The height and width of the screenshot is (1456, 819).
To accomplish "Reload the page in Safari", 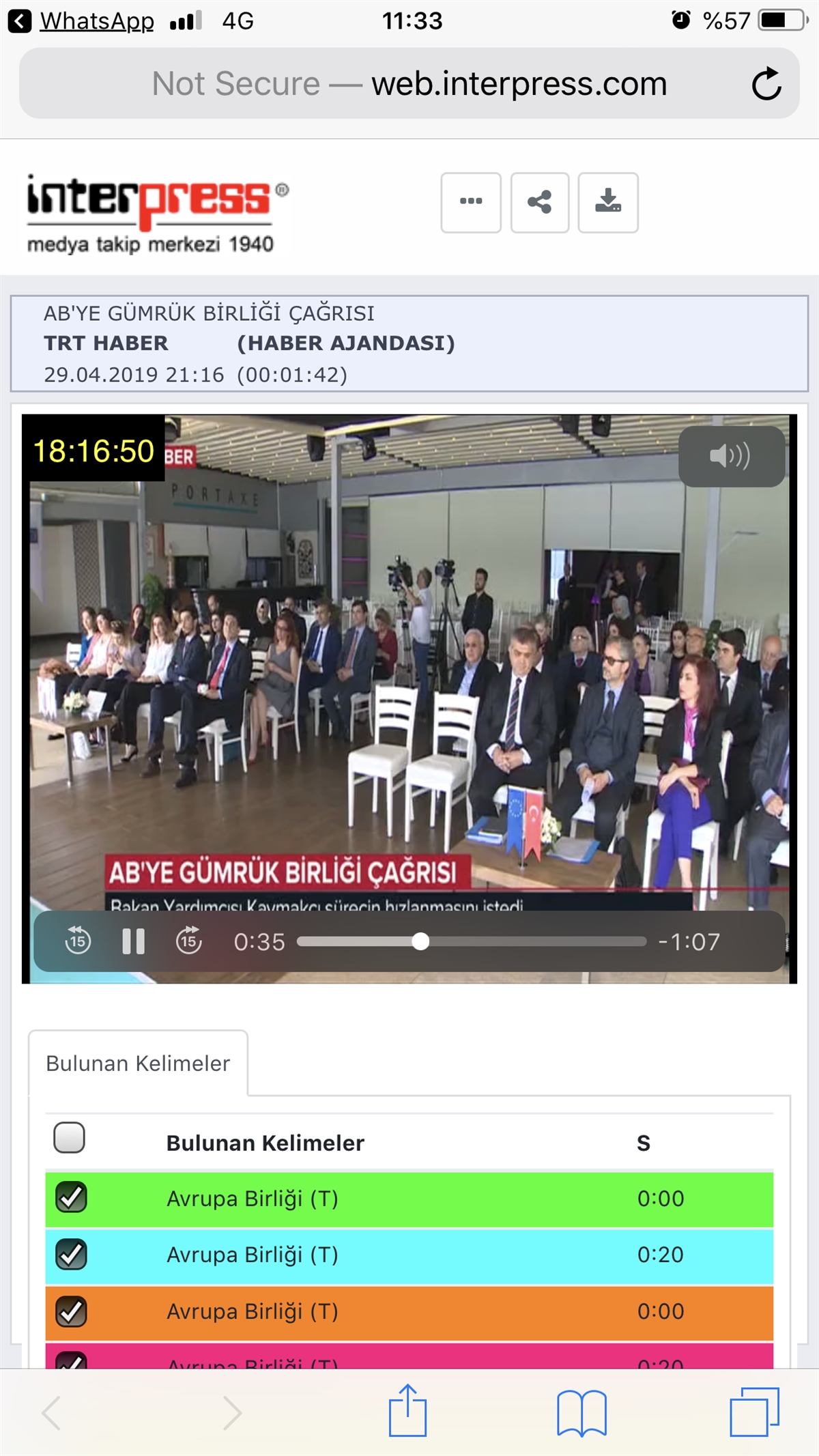I will [766, 83].
